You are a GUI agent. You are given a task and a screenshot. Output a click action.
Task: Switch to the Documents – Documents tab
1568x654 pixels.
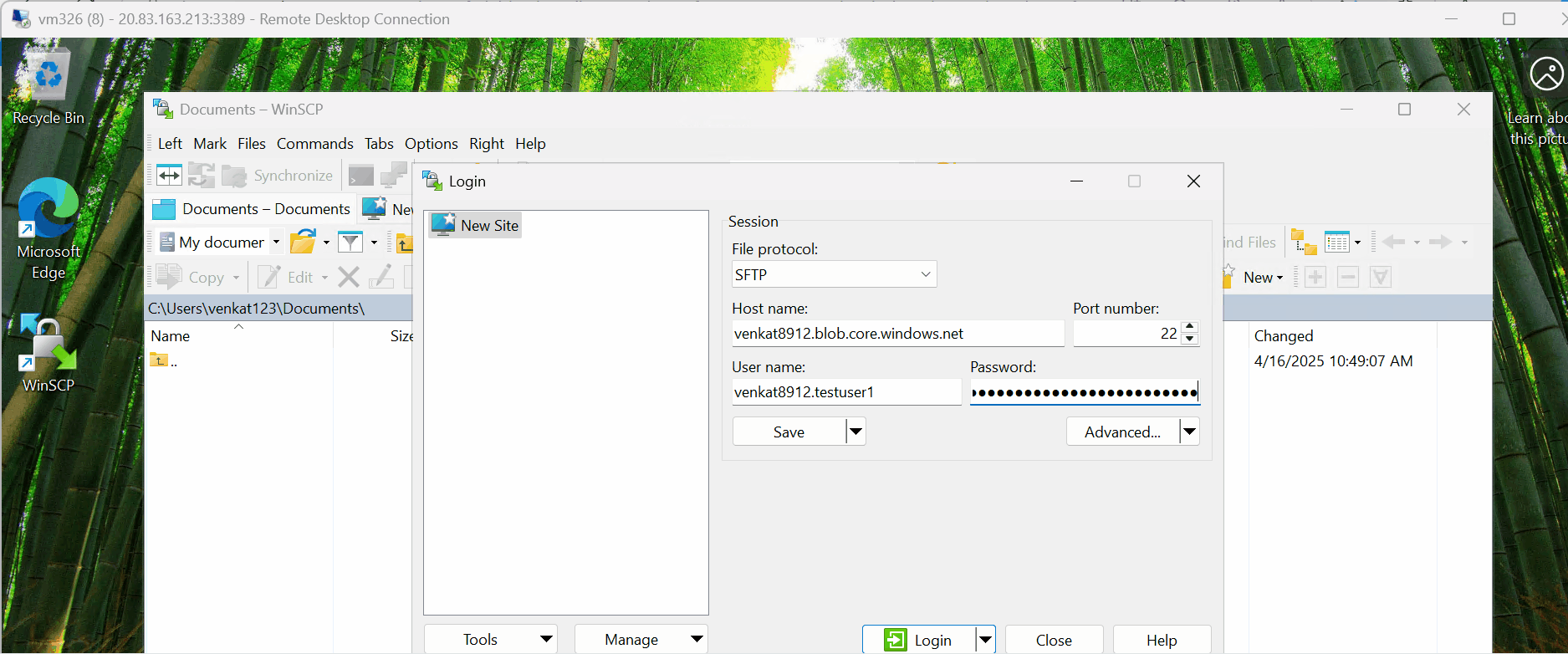pyautogui.click(x=252, y=209)
